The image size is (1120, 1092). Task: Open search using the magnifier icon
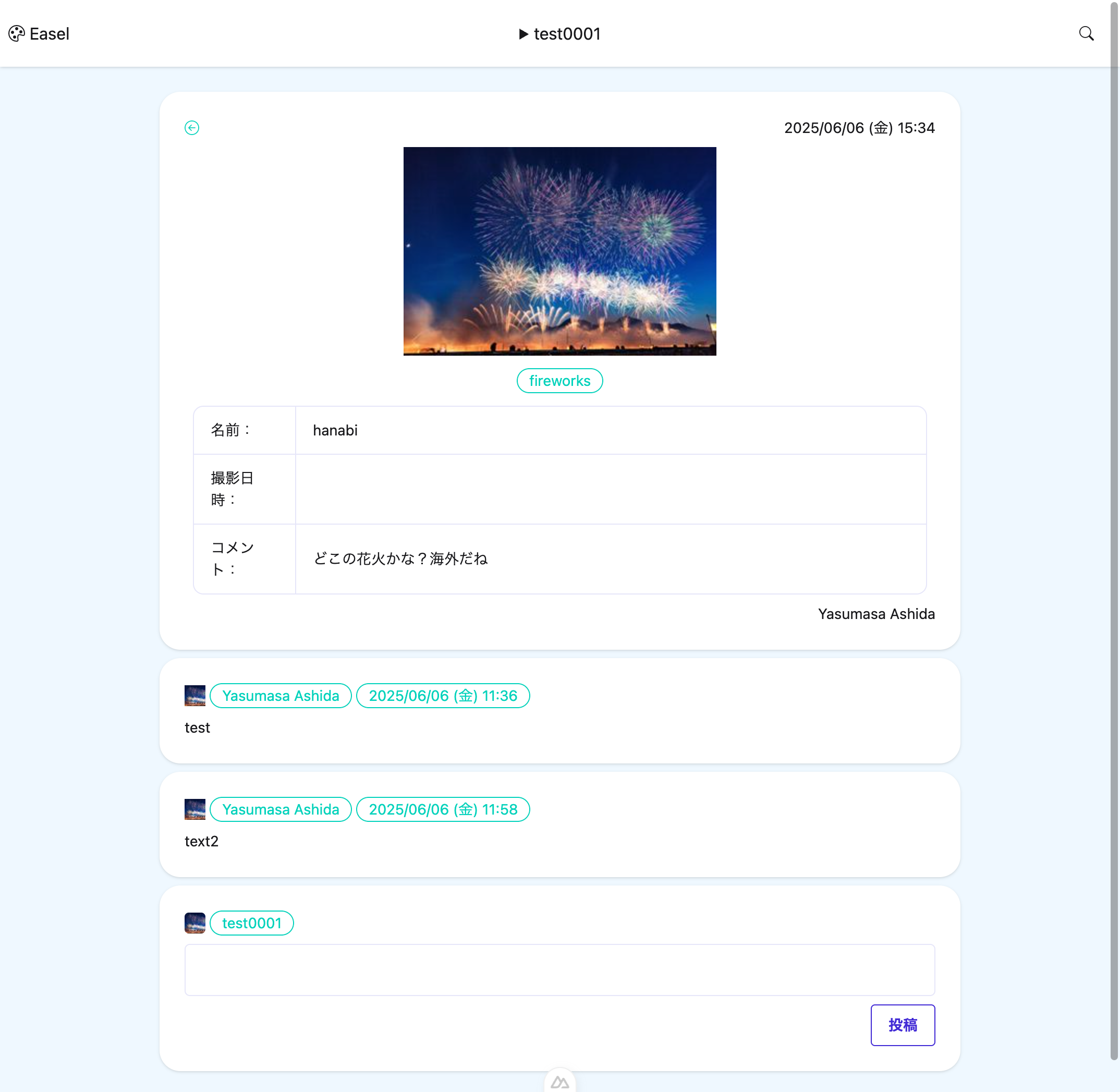(x=1087, y=33)
